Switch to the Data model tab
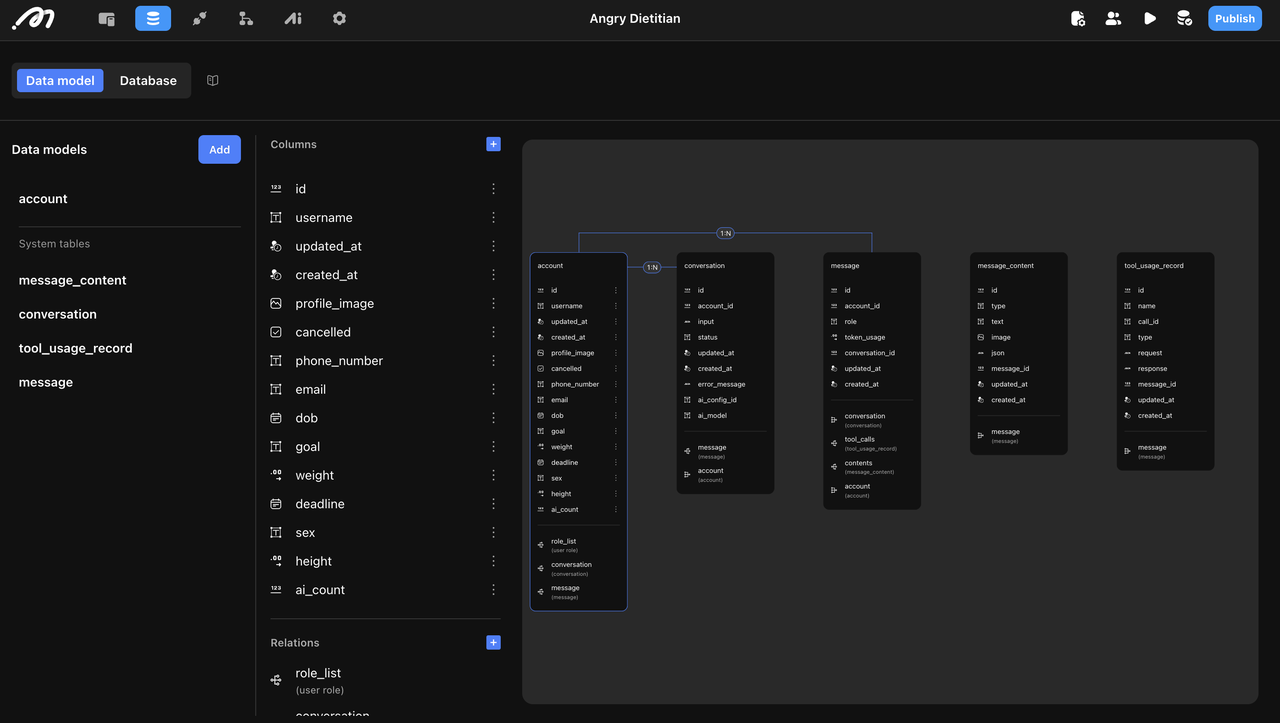Viewport: 1280px width, 723px height. (60, 80)
